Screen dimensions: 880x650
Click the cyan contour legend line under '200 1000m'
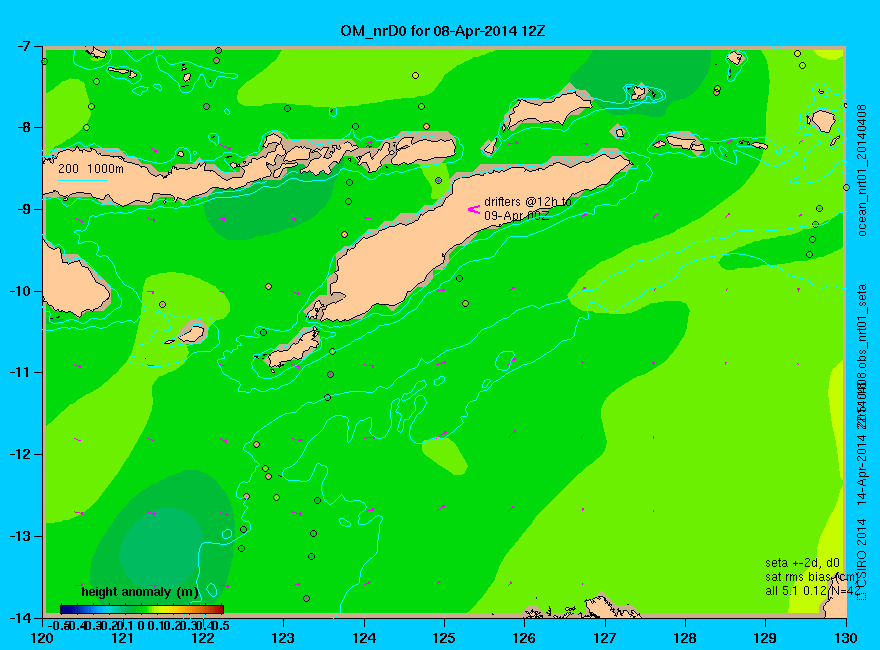(83, 180)
